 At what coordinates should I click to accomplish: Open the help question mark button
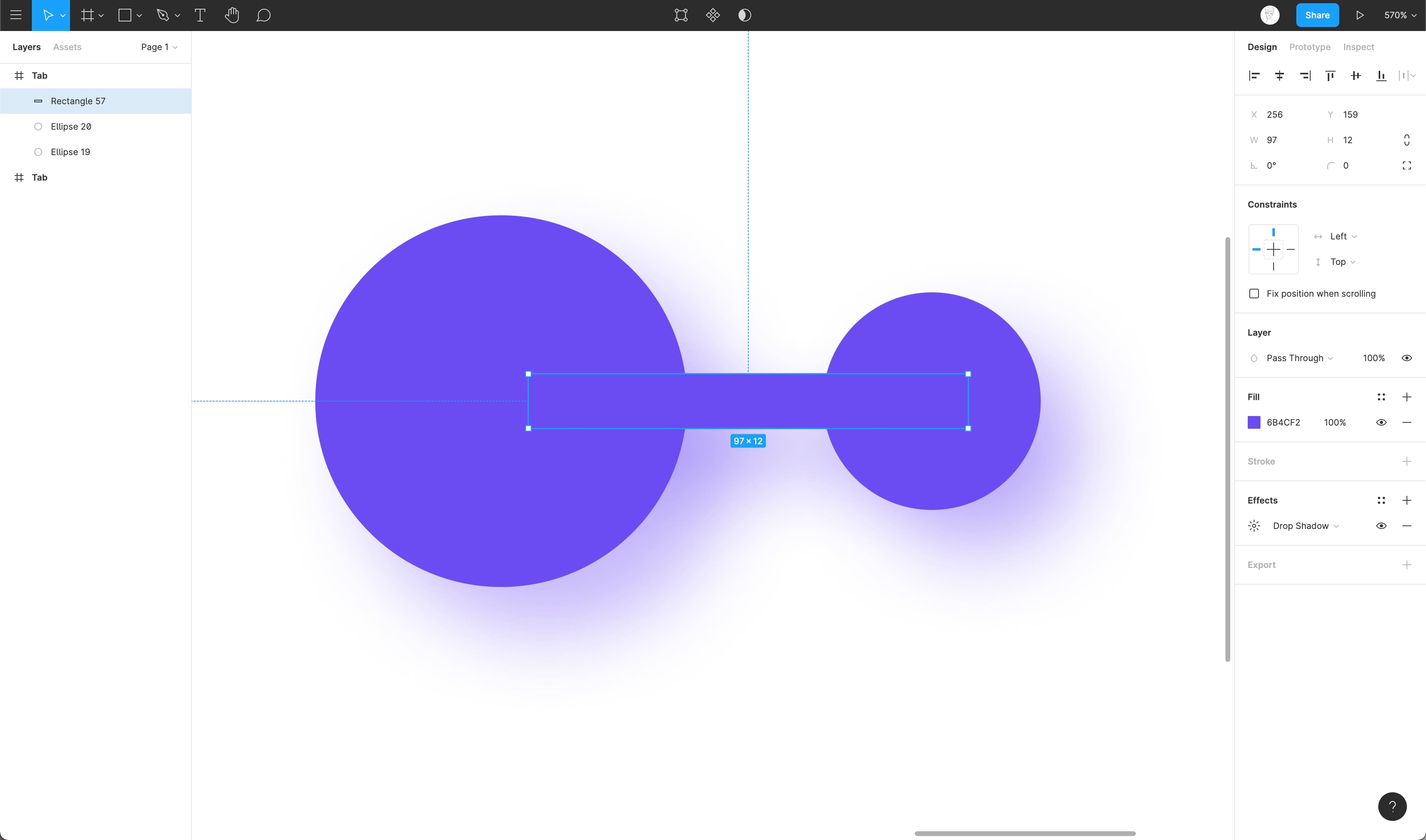point(1392,807)
